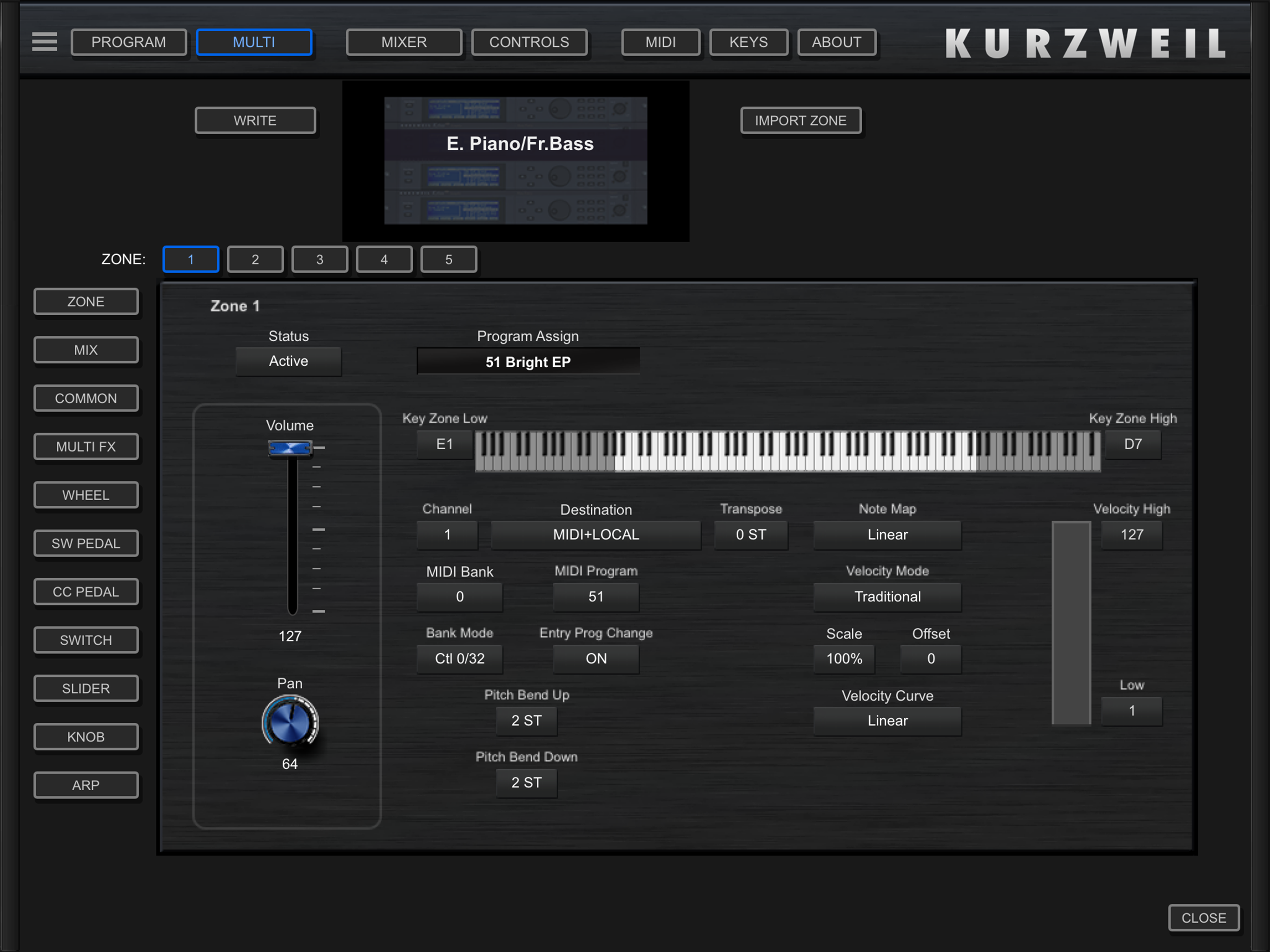Open the MIDI tab

coord(660,42)
